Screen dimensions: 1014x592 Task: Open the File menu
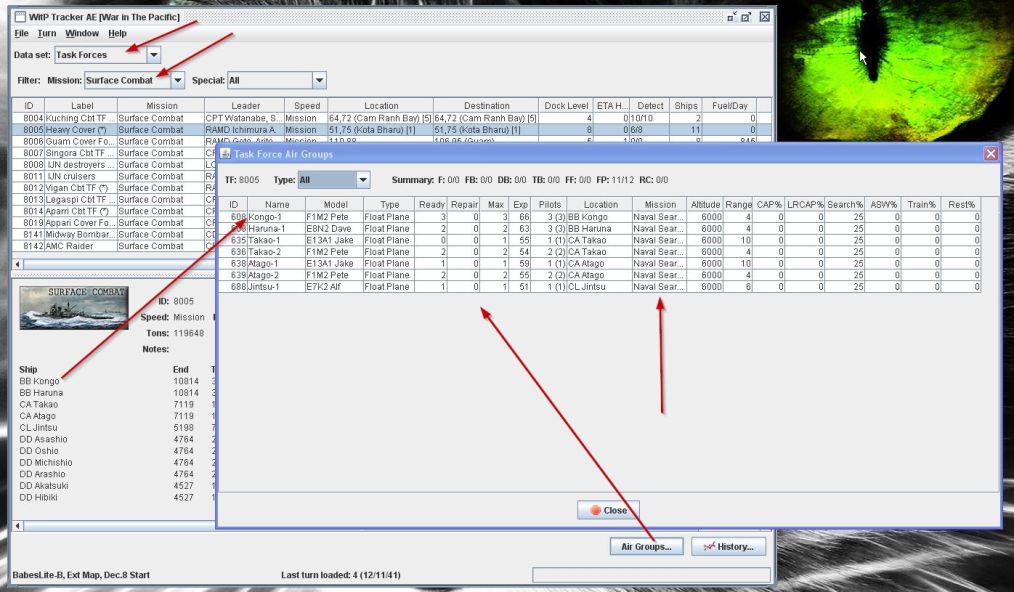click(x=21, y=33)
